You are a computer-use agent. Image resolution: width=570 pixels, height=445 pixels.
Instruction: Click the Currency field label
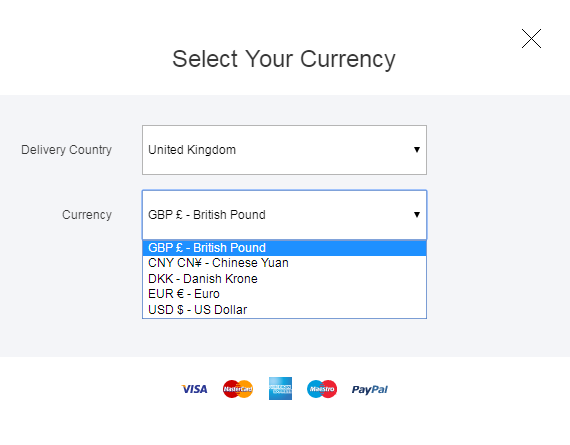click(x=87, y=215)
